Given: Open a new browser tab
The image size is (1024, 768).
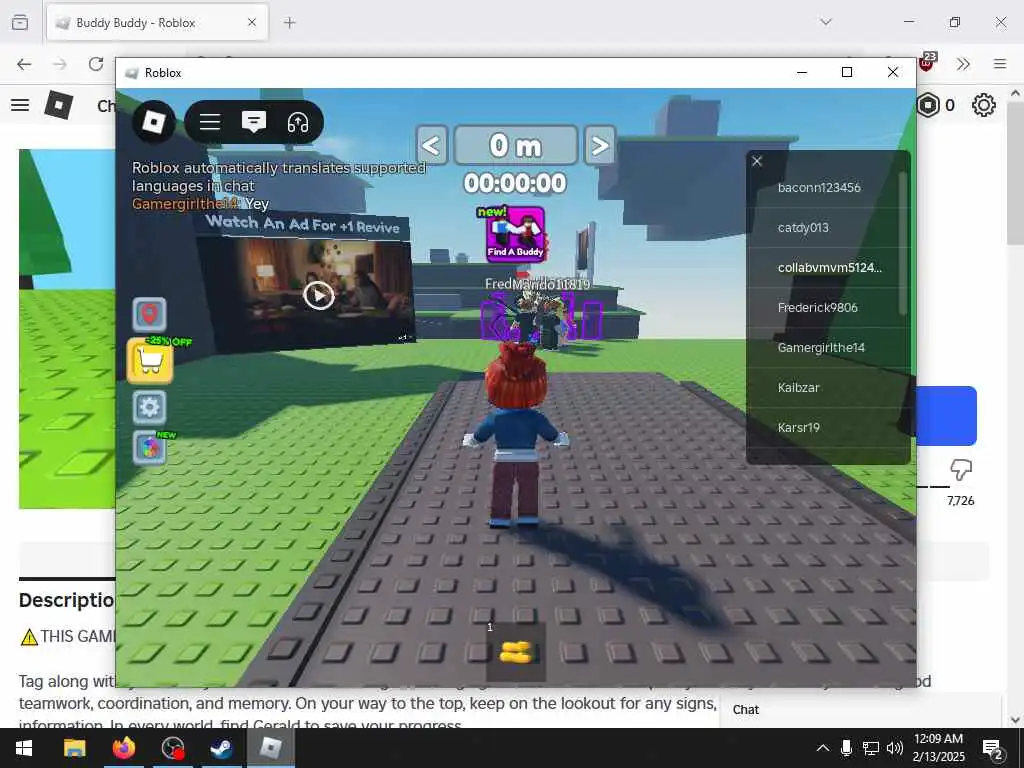Looking at the screenshot, I should [x=289, y=23].
